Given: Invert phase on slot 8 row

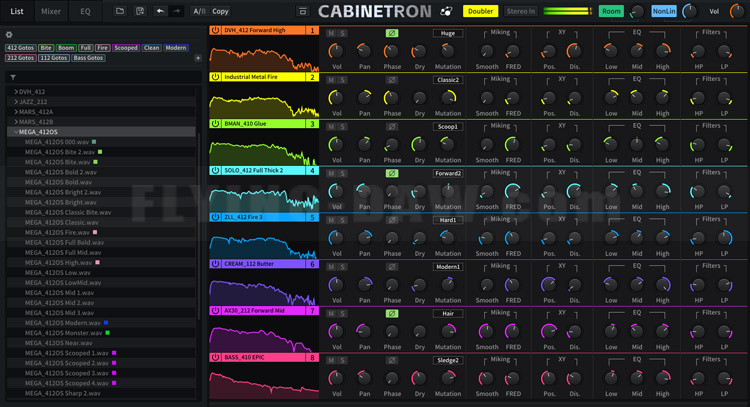Looking at the screenshot, I should [x=392, y=360].
